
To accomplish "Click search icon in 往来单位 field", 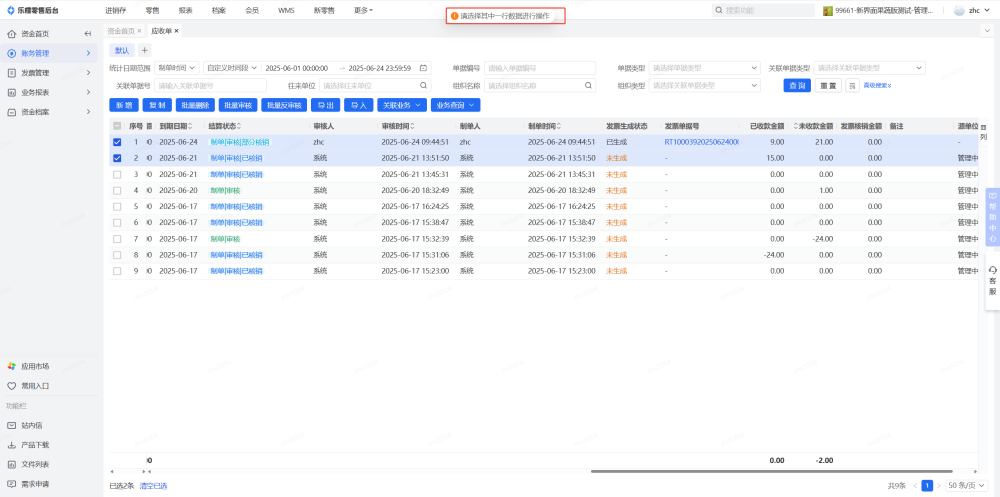I will pos(424,86).
